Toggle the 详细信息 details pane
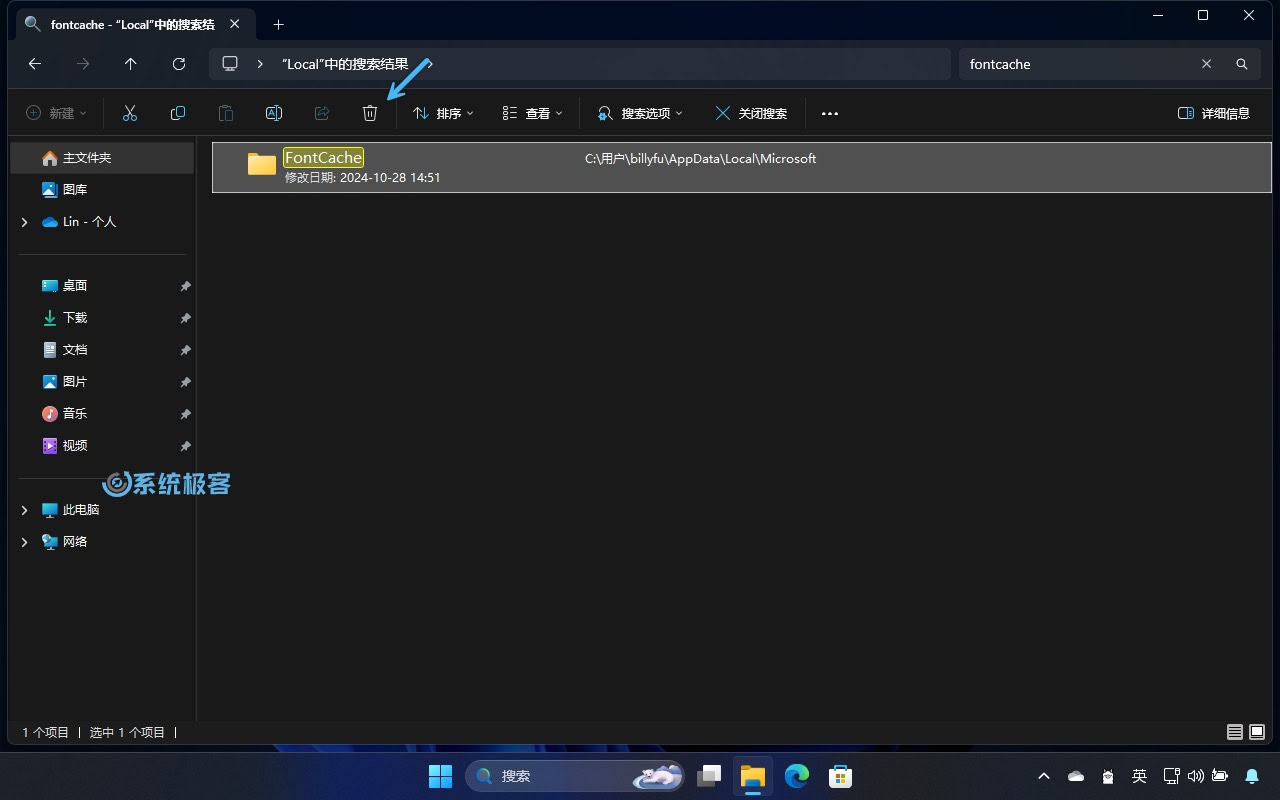 [x=1214, y=113]
